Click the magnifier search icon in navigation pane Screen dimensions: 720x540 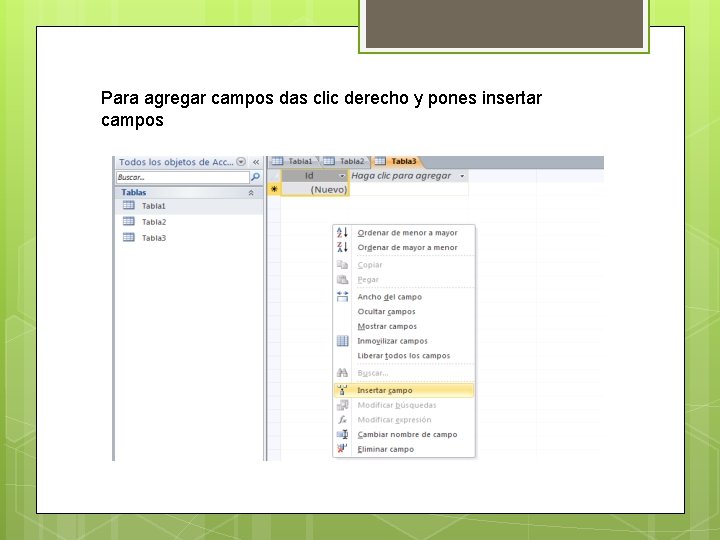coord(255,177)
